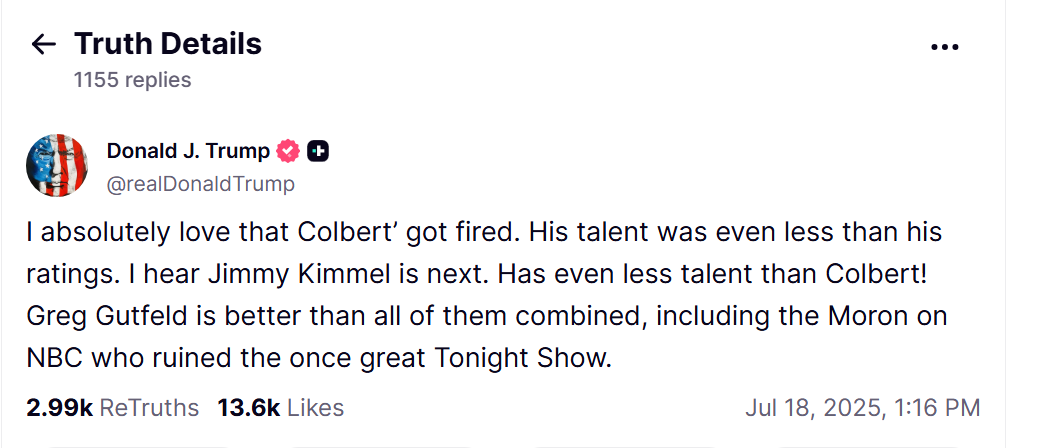The width and height of the screenshot is (1041, 448).
Task: Open the flag-painted profile avatar
Action: coord(57,165)
